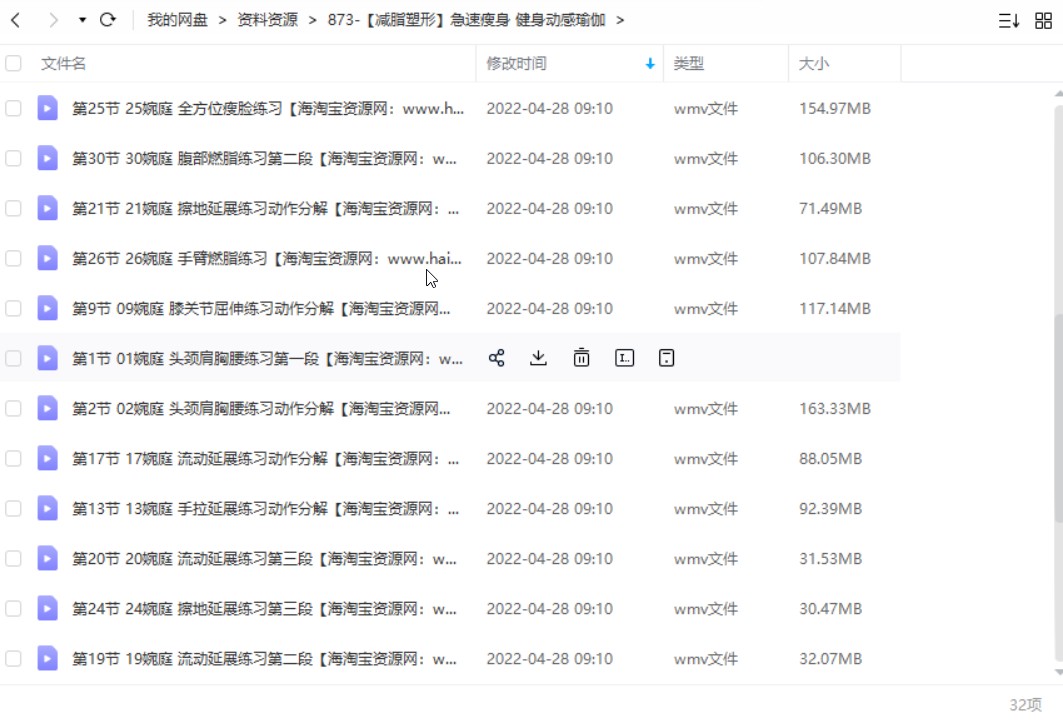
Task: Check the box for 第30节 腹部燃脂练习第二段
Action: (x=13, y=159)
